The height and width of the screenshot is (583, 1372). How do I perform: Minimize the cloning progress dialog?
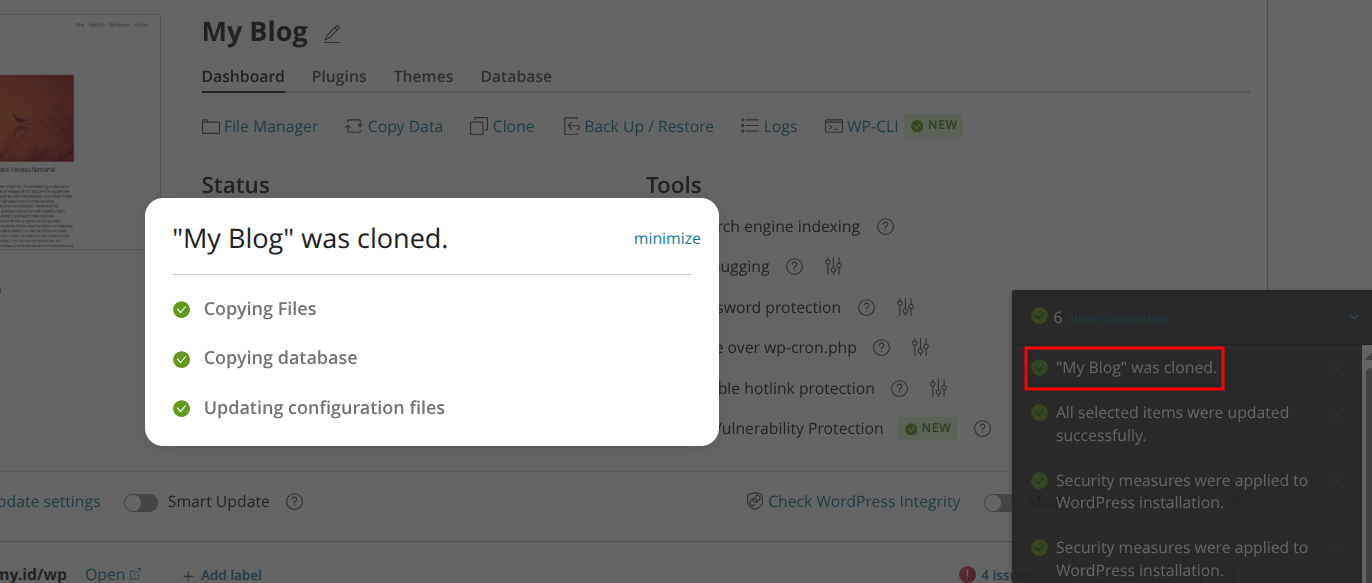667,239
